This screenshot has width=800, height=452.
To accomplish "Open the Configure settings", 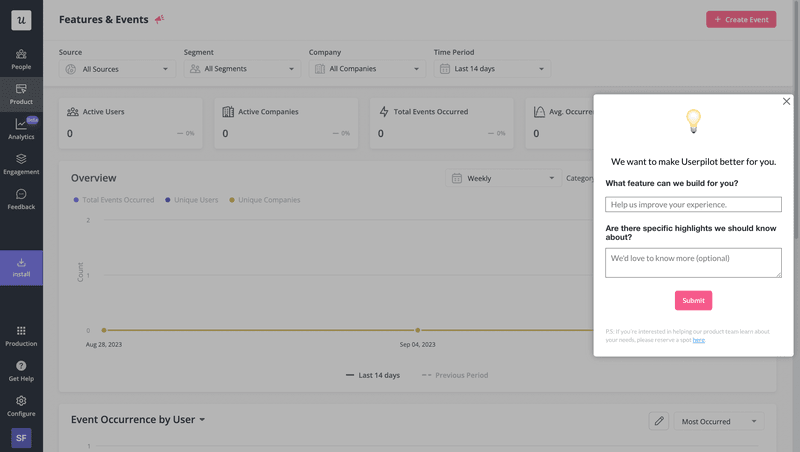I will [x=21, y=406].
